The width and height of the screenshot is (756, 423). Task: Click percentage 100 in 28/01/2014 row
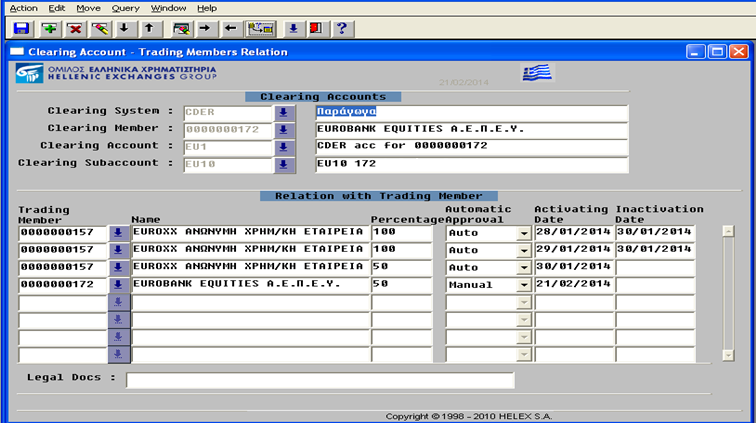402,232
